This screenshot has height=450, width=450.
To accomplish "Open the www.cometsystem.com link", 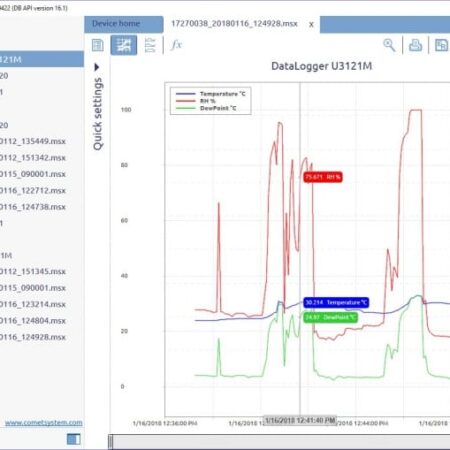I will point(44,423).
